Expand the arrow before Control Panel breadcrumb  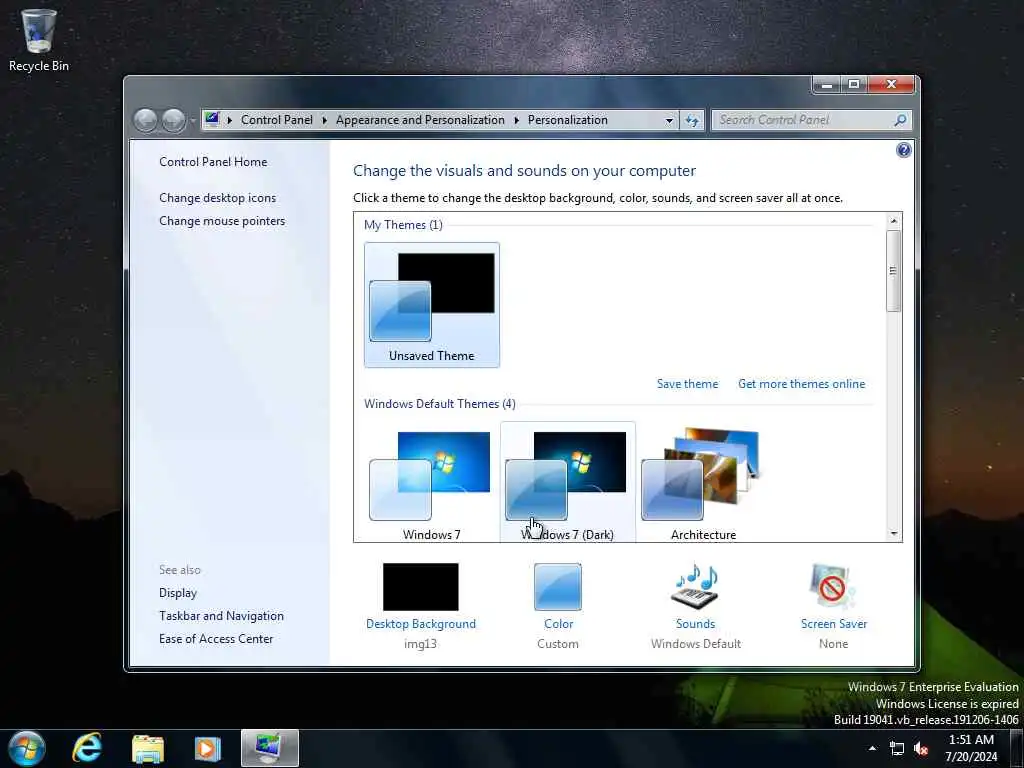pyautogui.click(x=229, y=120)
